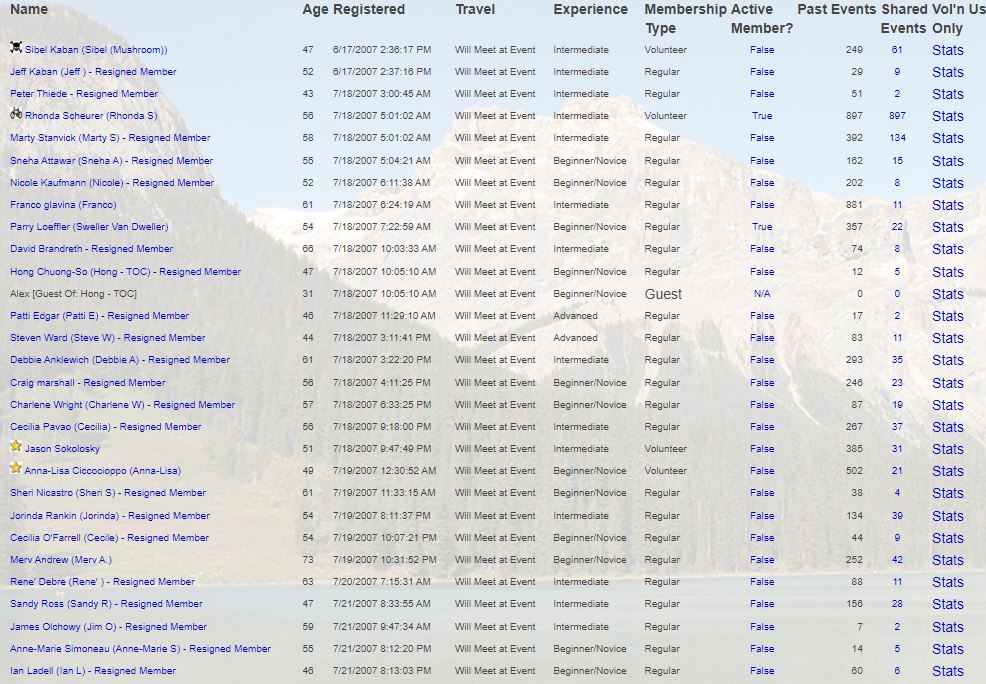This screenshot has width=986, height=684.
Task: Click shared events count 134 for Marty Stanvick
Action: (x=897, y=138)
